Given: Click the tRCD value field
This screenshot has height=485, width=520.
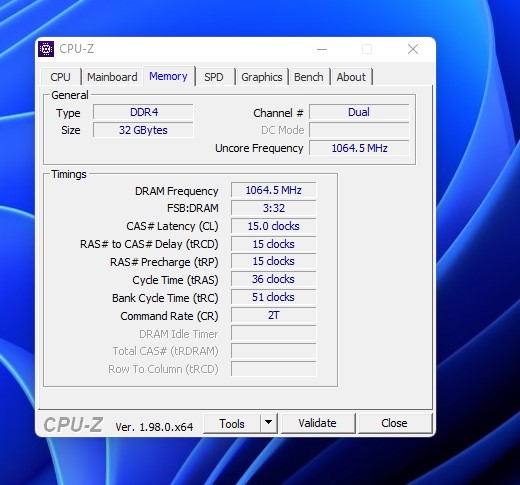Looking at the screenshot, I should 274,244.
